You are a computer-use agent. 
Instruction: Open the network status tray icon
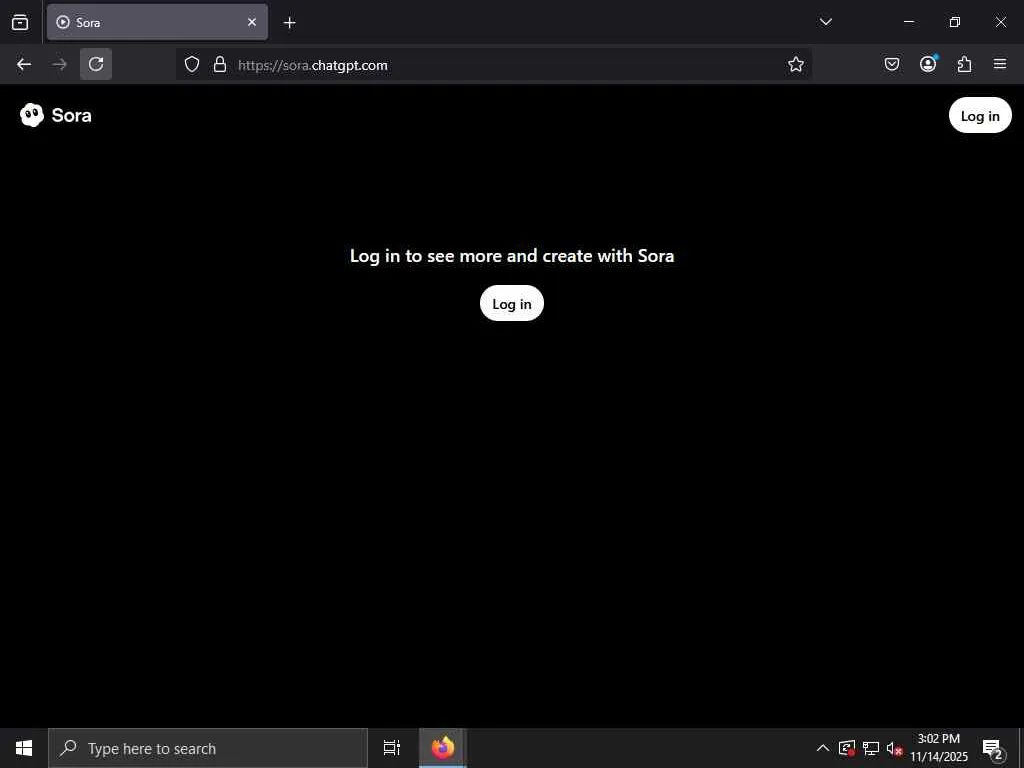[x=871, y=748]
